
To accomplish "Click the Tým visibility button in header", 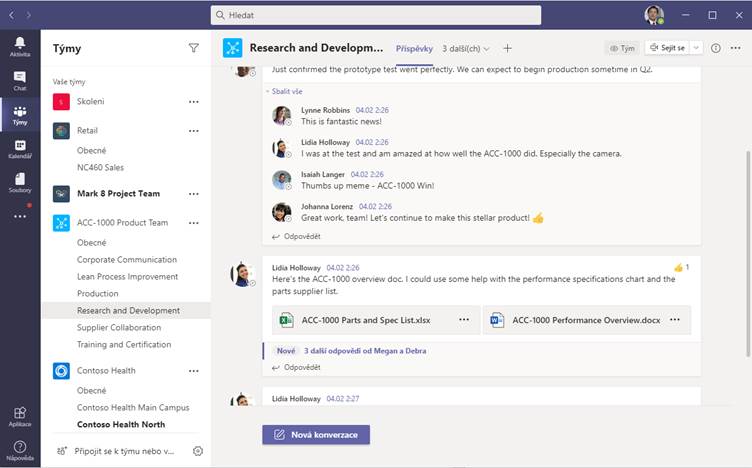I will click(x=622, y=48).
